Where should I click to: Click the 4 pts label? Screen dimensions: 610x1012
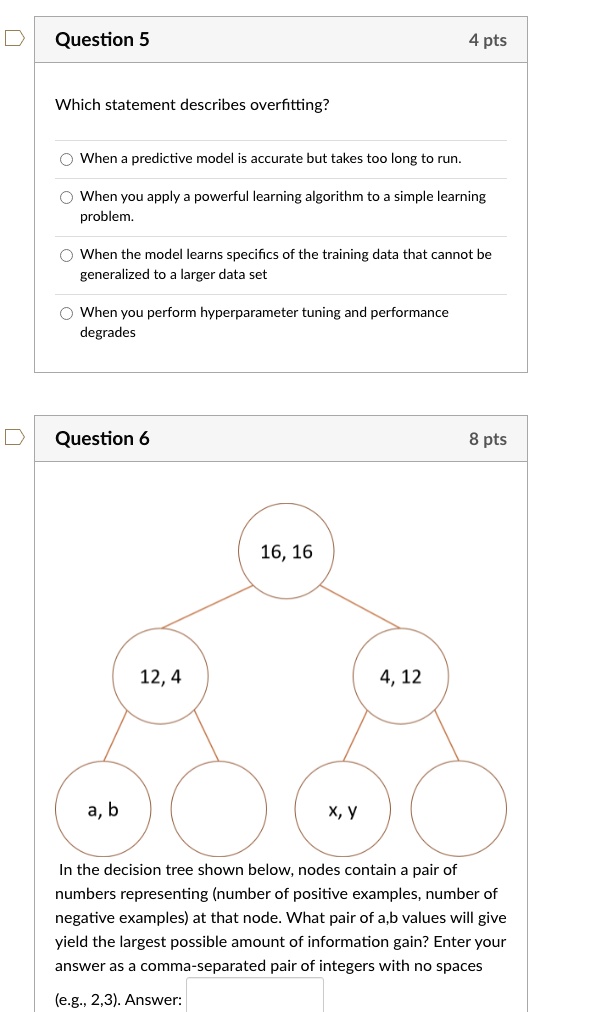[486, 39]
